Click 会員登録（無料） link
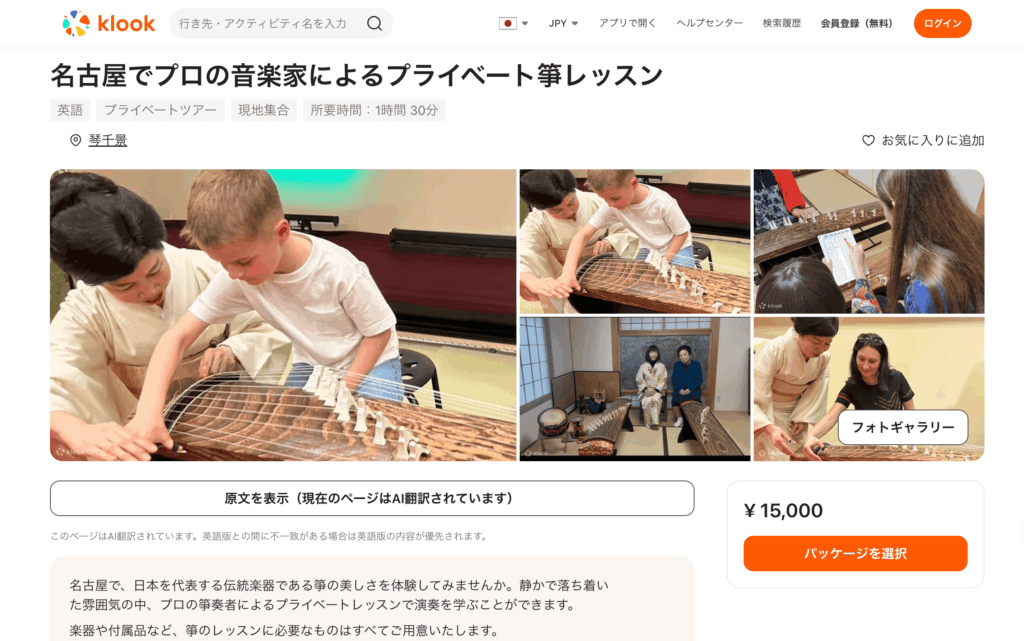1024x641 pixels. coord(856,23)
